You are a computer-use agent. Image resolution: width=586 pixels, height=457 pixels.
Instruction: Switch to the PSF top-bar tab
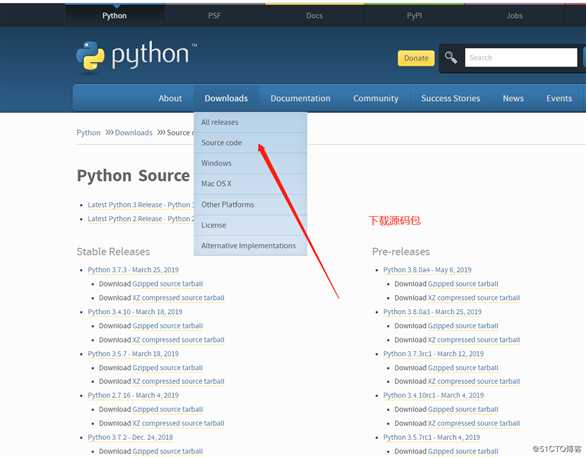[215, 16]
